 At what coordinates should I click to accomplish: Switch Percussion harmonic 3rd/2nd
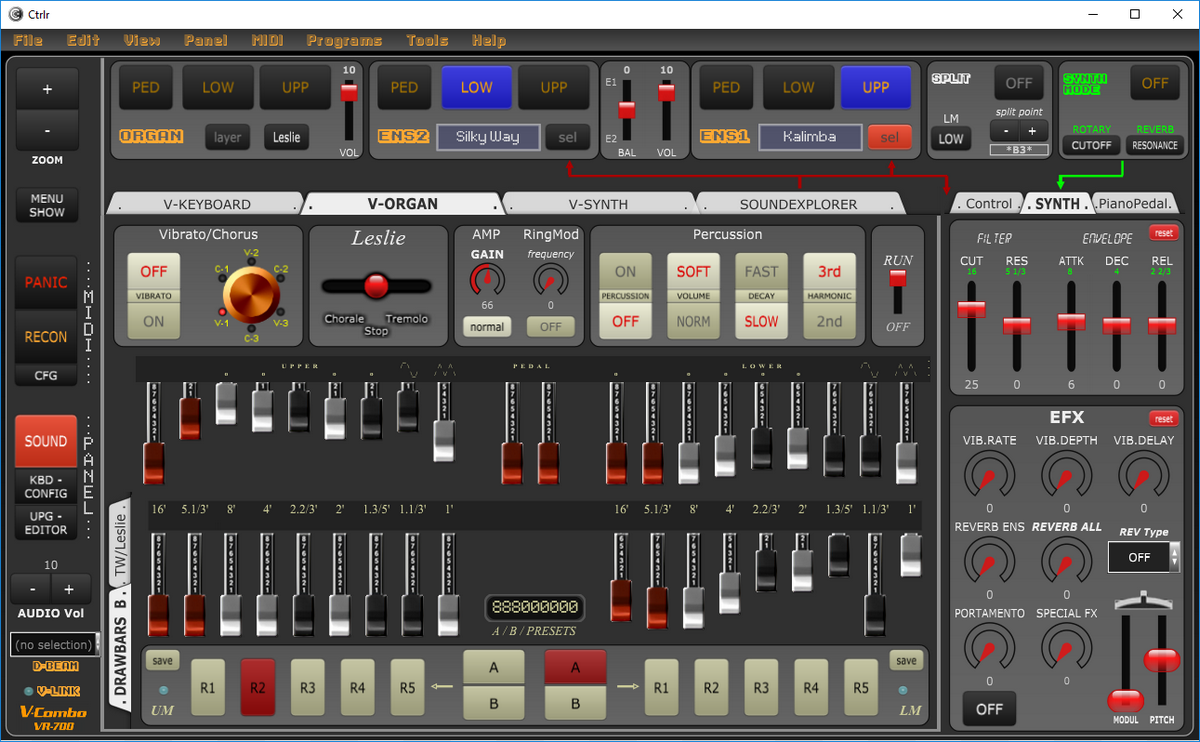[x=829, y=297]
